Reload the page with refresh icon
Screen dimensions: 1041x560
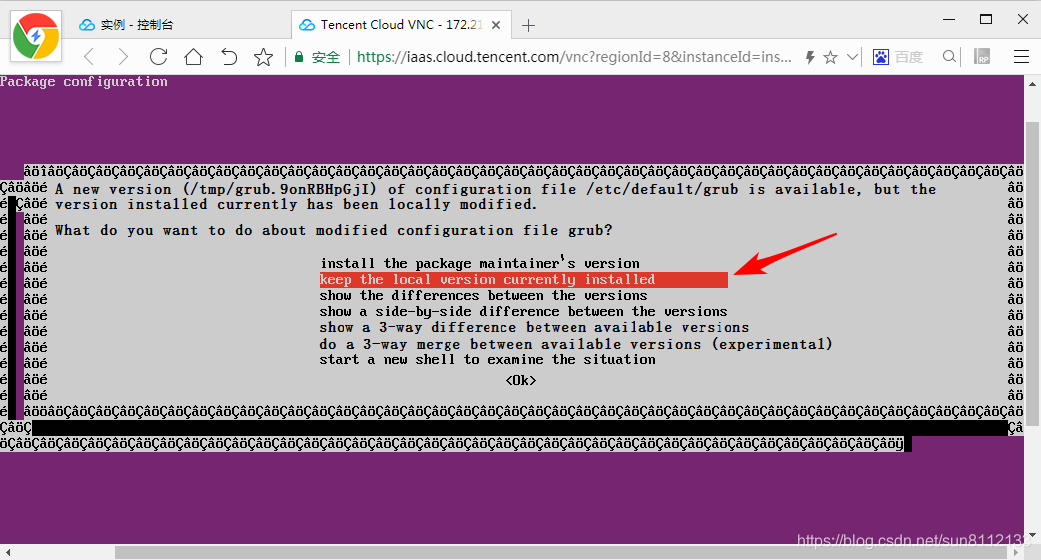coord(159,56)
